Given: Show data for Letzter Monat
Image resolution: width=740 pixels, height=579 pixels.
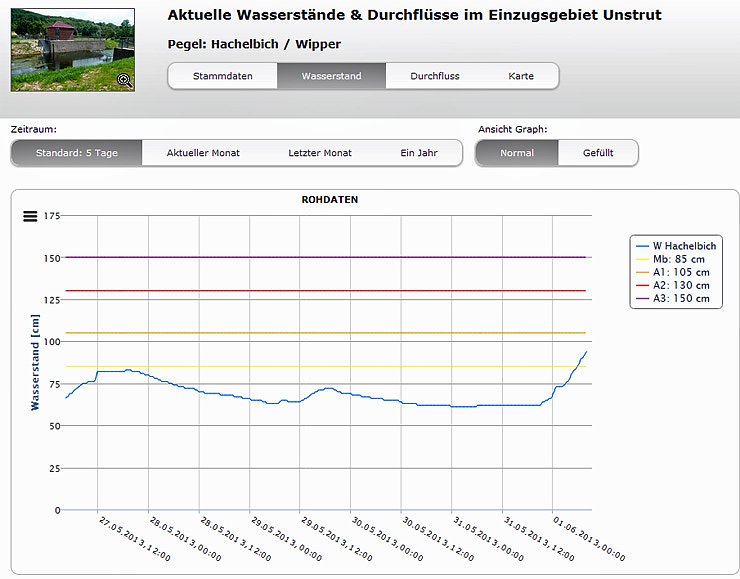Looking at the screenshot, I should click(320, 153).
